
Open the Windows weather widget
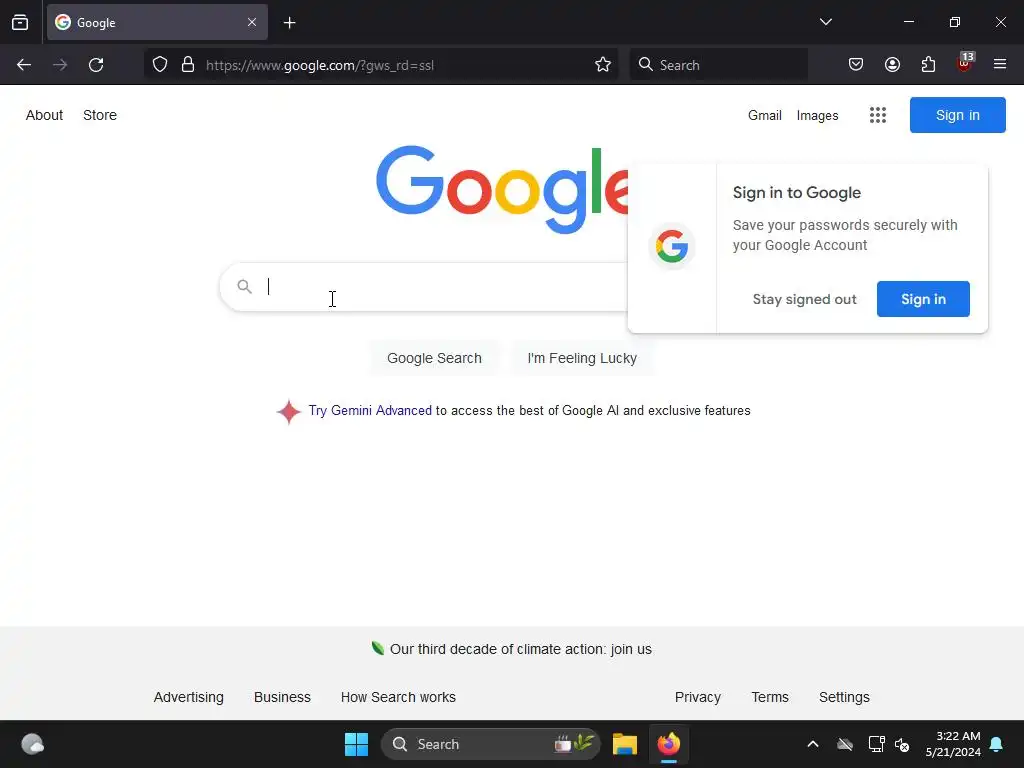tap(33, 744)
